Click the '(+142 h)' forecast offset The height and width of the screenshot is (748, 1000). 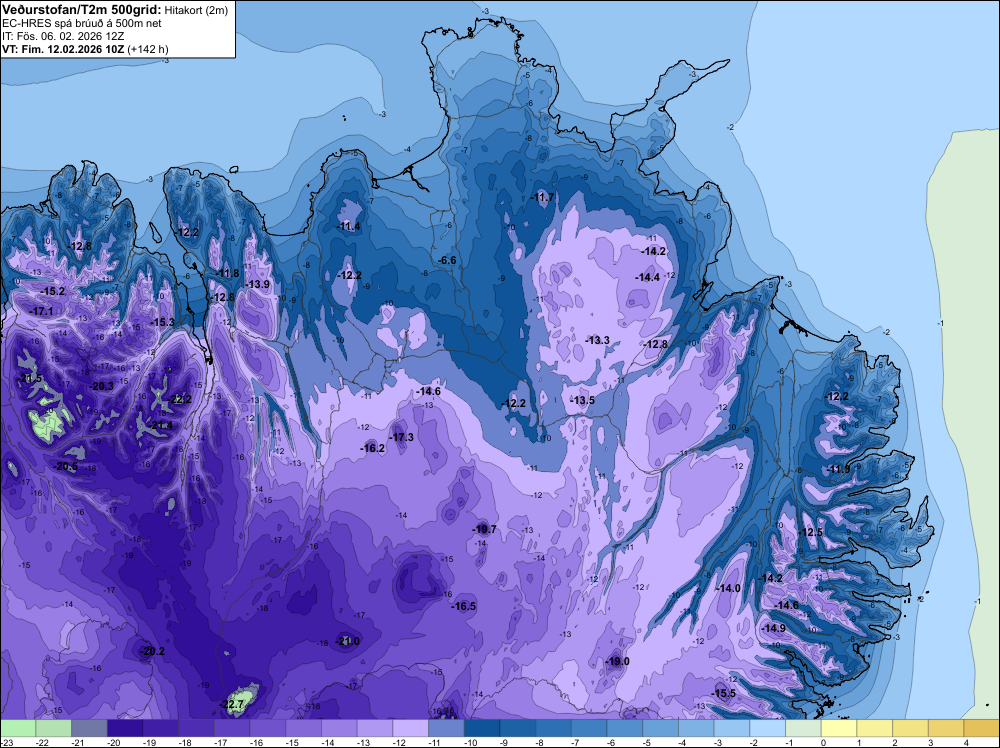(x=148, y=49)
